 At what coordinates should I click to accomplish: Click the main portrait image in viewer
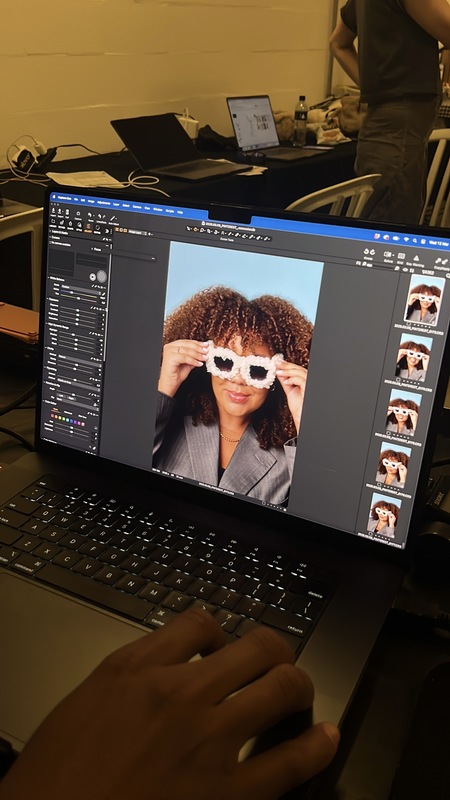238,375
